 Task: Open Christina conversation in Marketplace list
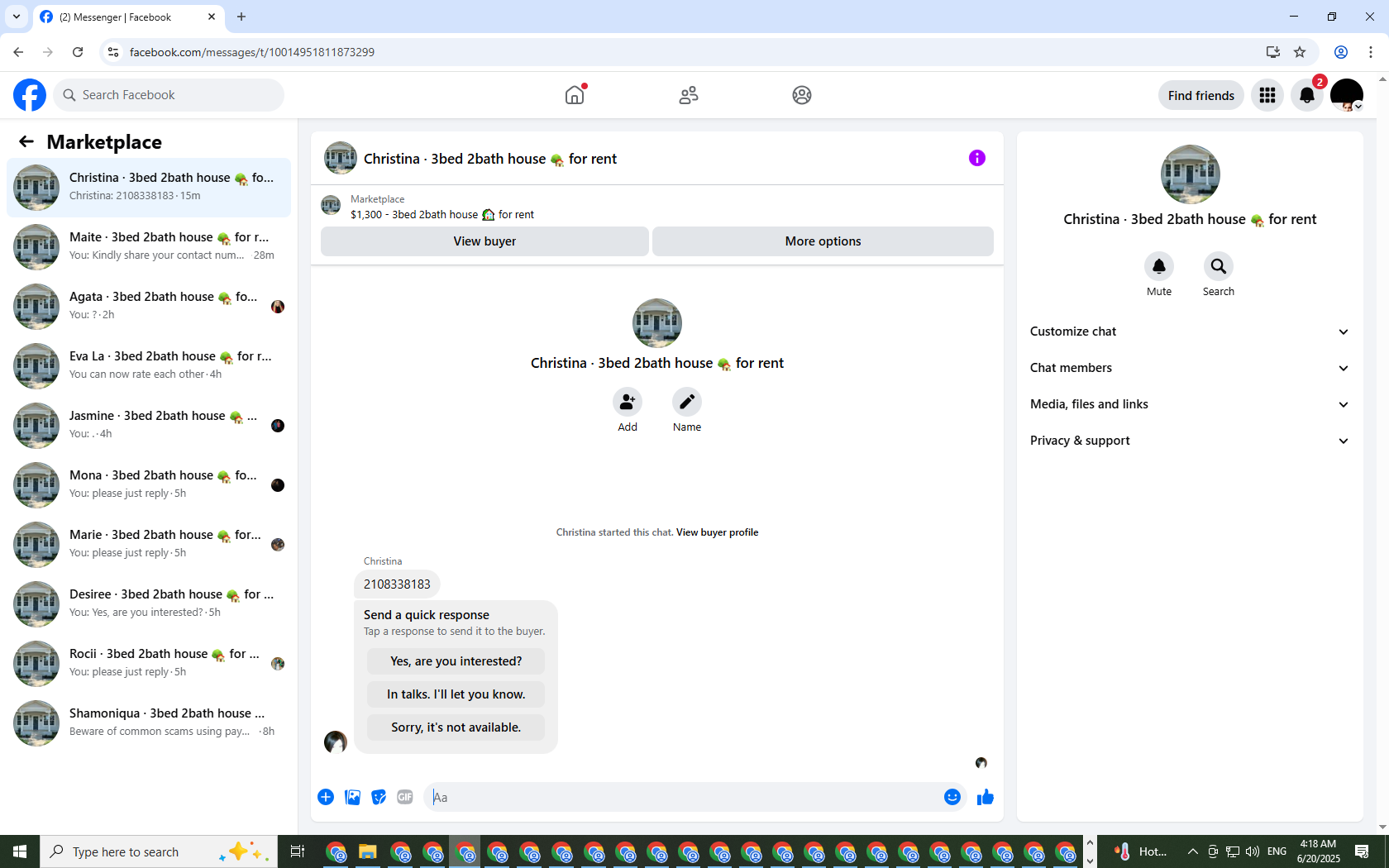(x=149, y=188)
